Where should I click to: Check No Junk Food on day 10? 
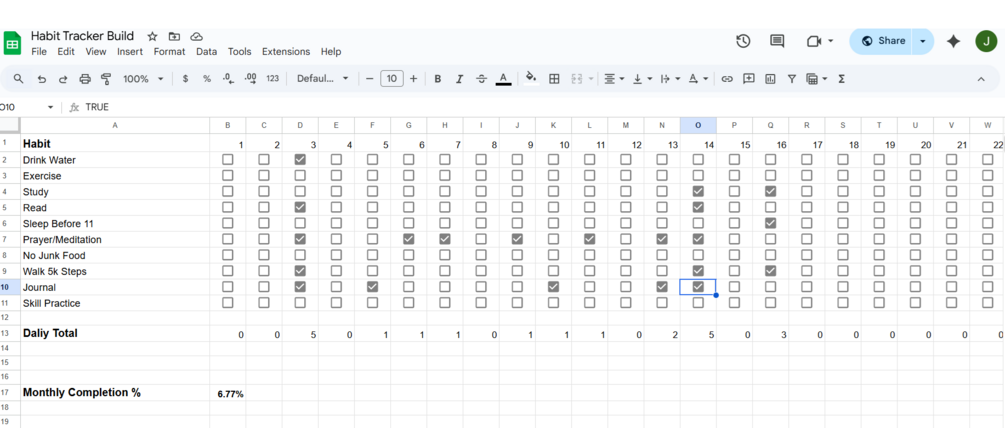pos(553,255)
